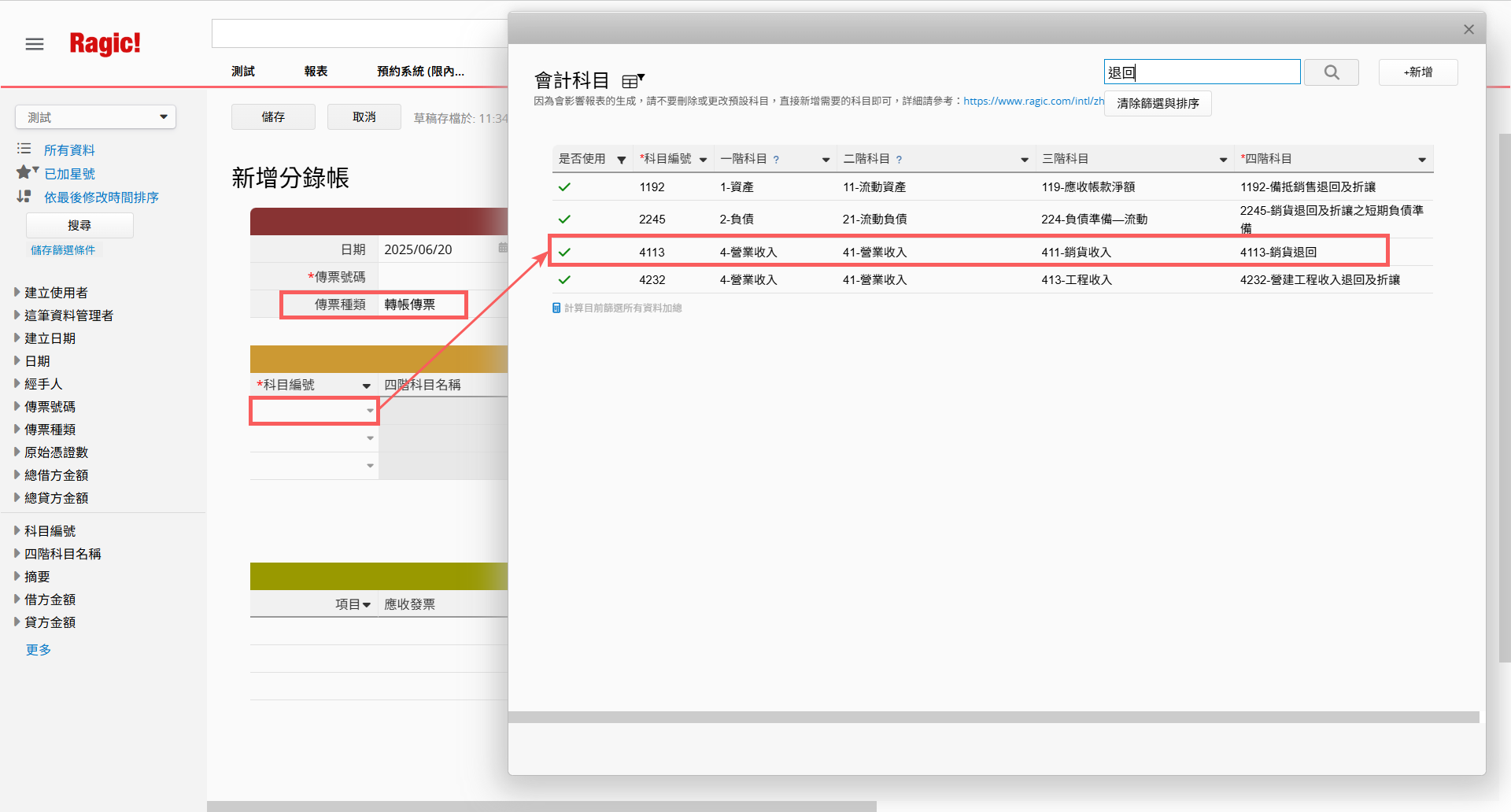Viewport: 1511px width, 812px height.
Task: Open the hamburger menu beside Ragic logo
Action: (35, 44)
